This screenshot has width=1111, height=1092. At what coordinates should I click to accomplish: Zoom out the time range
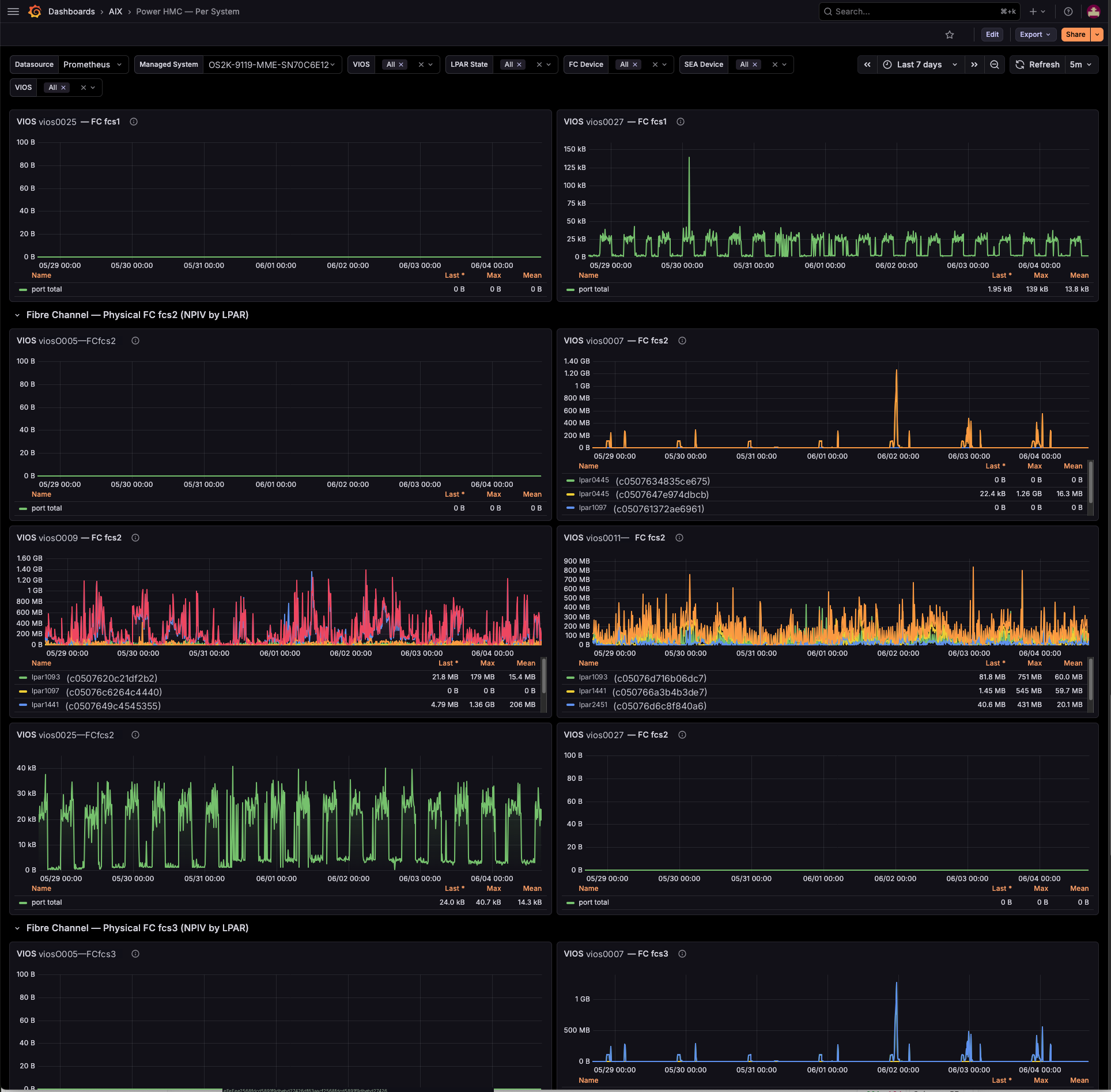click(x=995, y=65)
